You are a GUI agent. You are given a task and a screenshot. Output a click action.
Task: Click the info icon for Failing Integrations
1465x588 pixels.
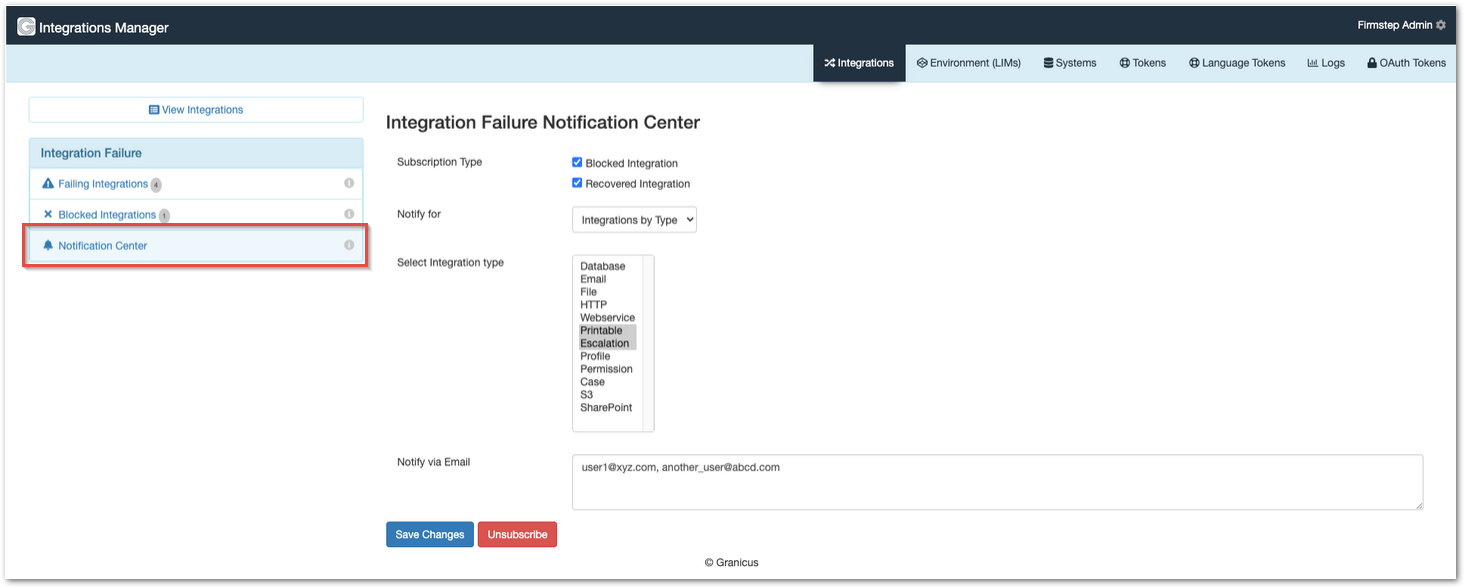click(x=349, y=183)
